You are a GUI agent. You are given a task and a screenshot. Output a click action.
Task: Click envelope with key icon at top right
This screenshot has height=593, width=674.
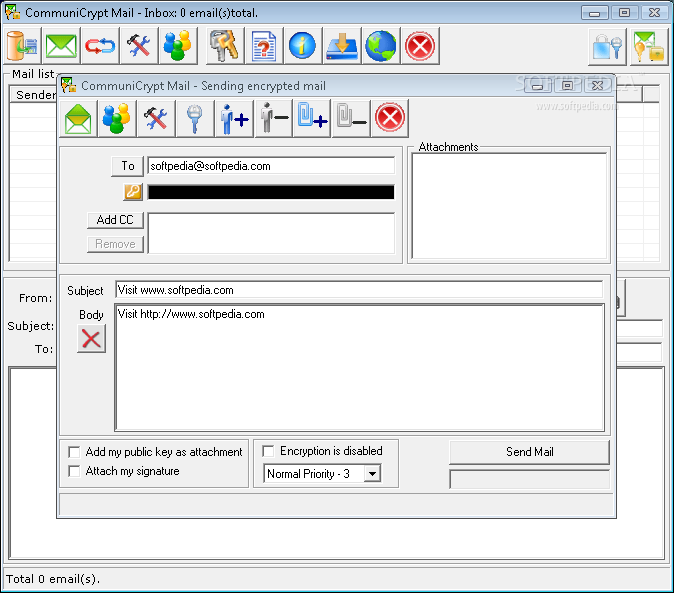[x=649, y=47]
